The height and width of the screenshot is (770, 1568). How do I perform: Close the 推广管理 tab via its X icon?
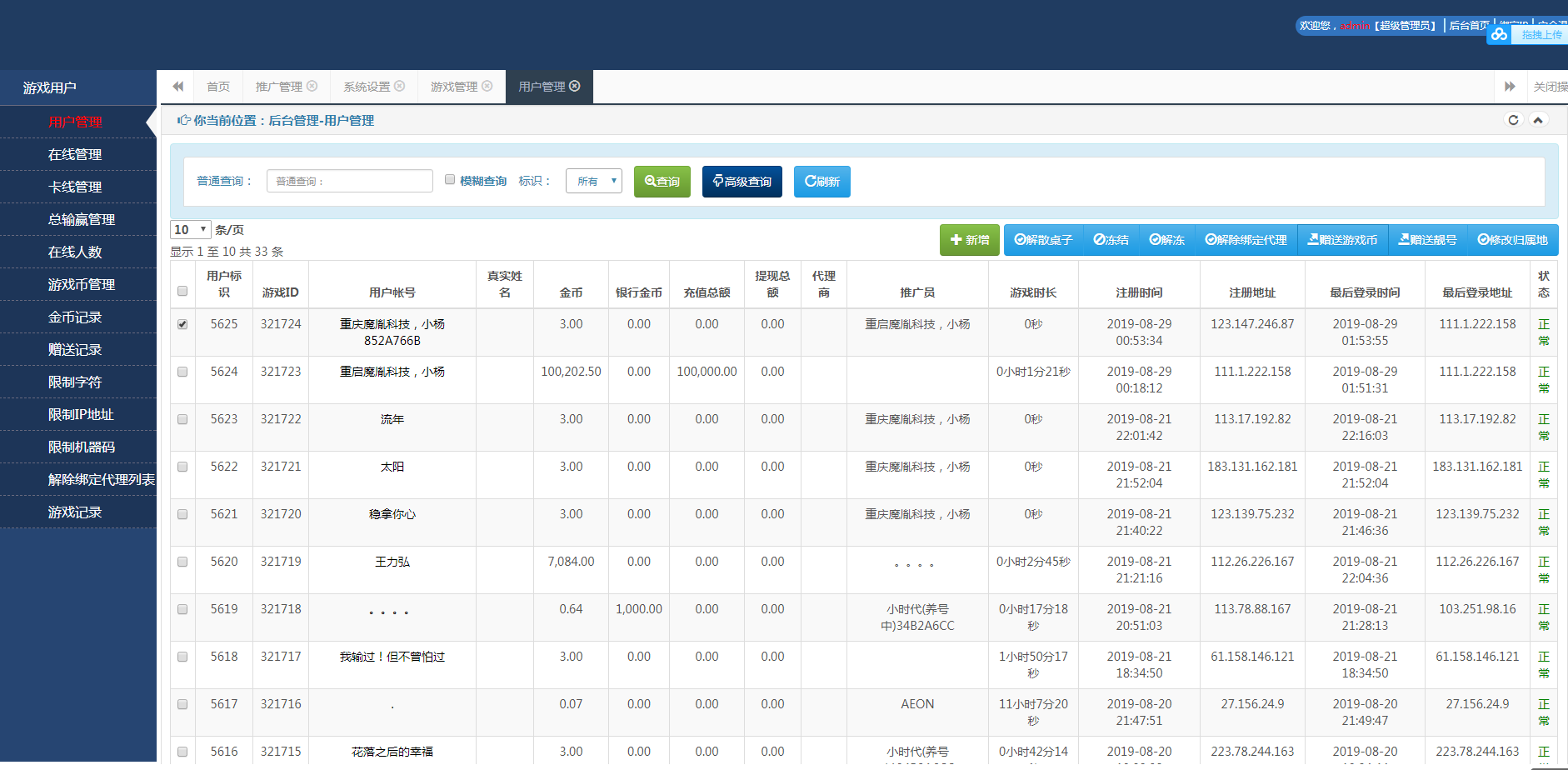pos(312,86)
